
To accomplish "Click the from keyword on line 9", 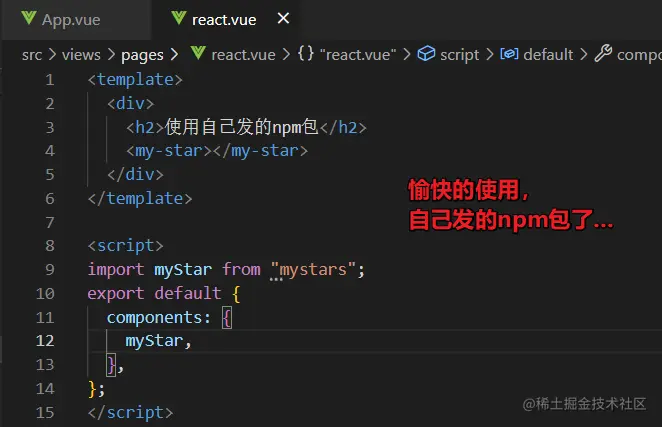I will pyautogui.click(x=241, y=269).
